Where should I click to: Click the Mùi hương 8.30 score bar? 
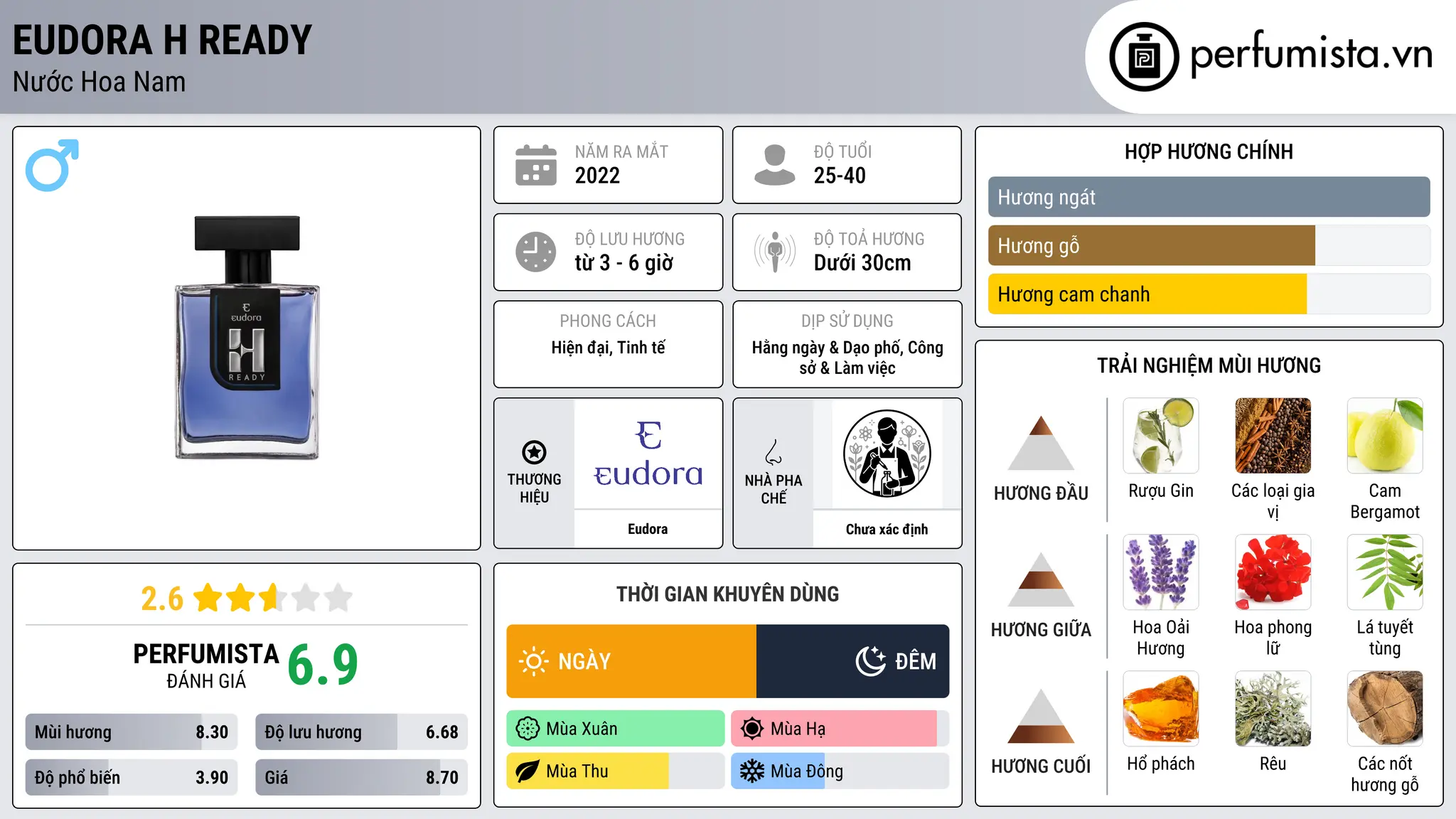click(x=132, y=732)
